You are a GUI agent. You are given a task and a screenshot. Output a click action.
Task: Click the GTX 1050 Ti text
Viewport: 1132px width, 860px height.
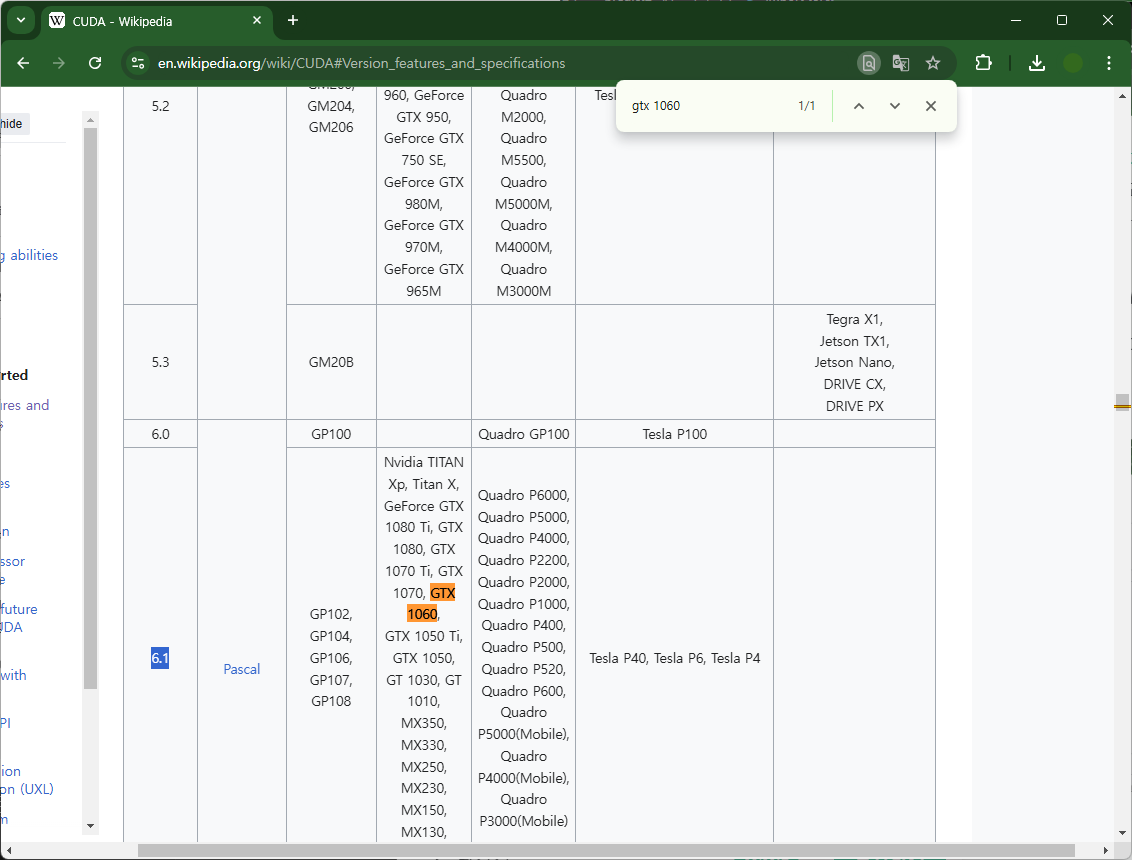coord(424,636)
